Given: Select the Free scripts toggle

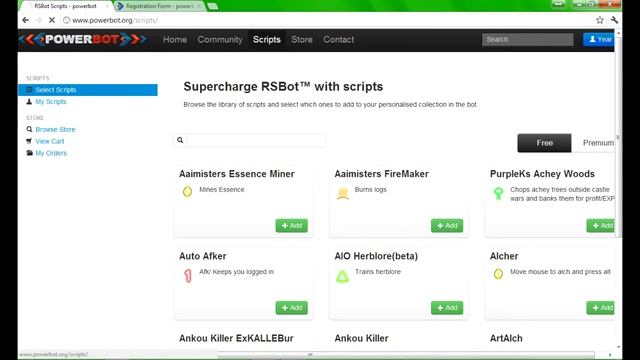Looking at the screenshot, I should click(544, 143).
